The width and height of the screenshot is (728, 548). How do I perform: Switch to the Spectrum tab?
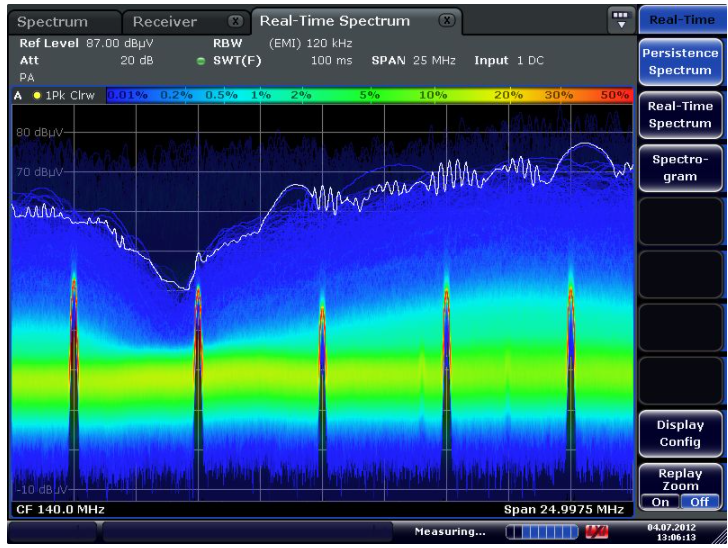pos(52,22)
